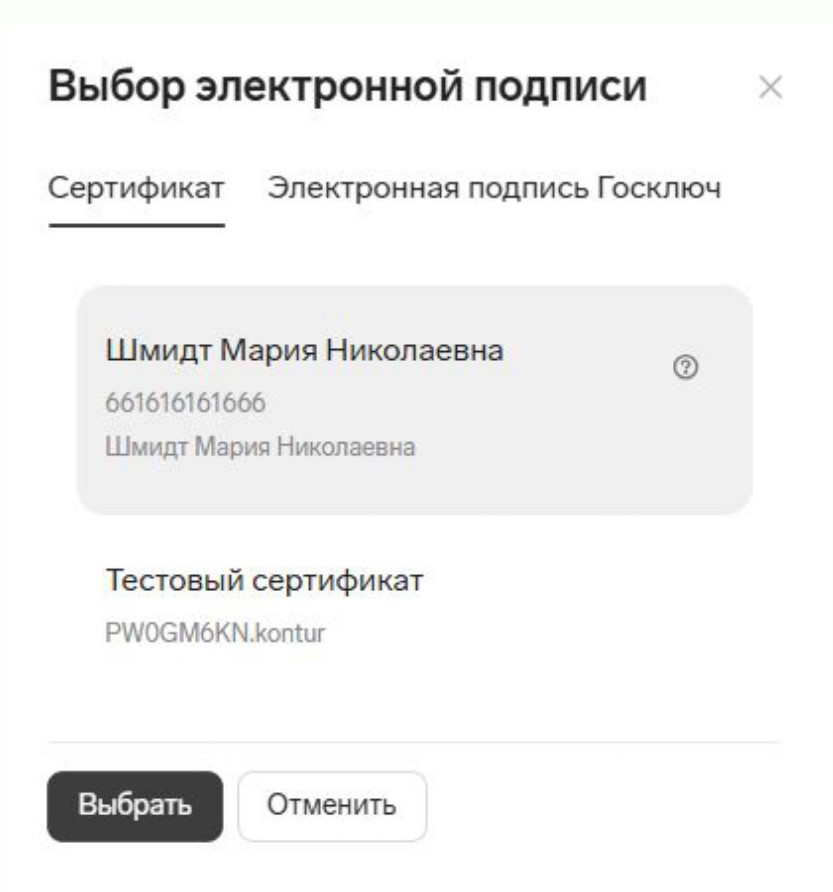This screenshot has width=833, height=892.
Task: Click the word Госключ in the second tab
Action: 659,188
